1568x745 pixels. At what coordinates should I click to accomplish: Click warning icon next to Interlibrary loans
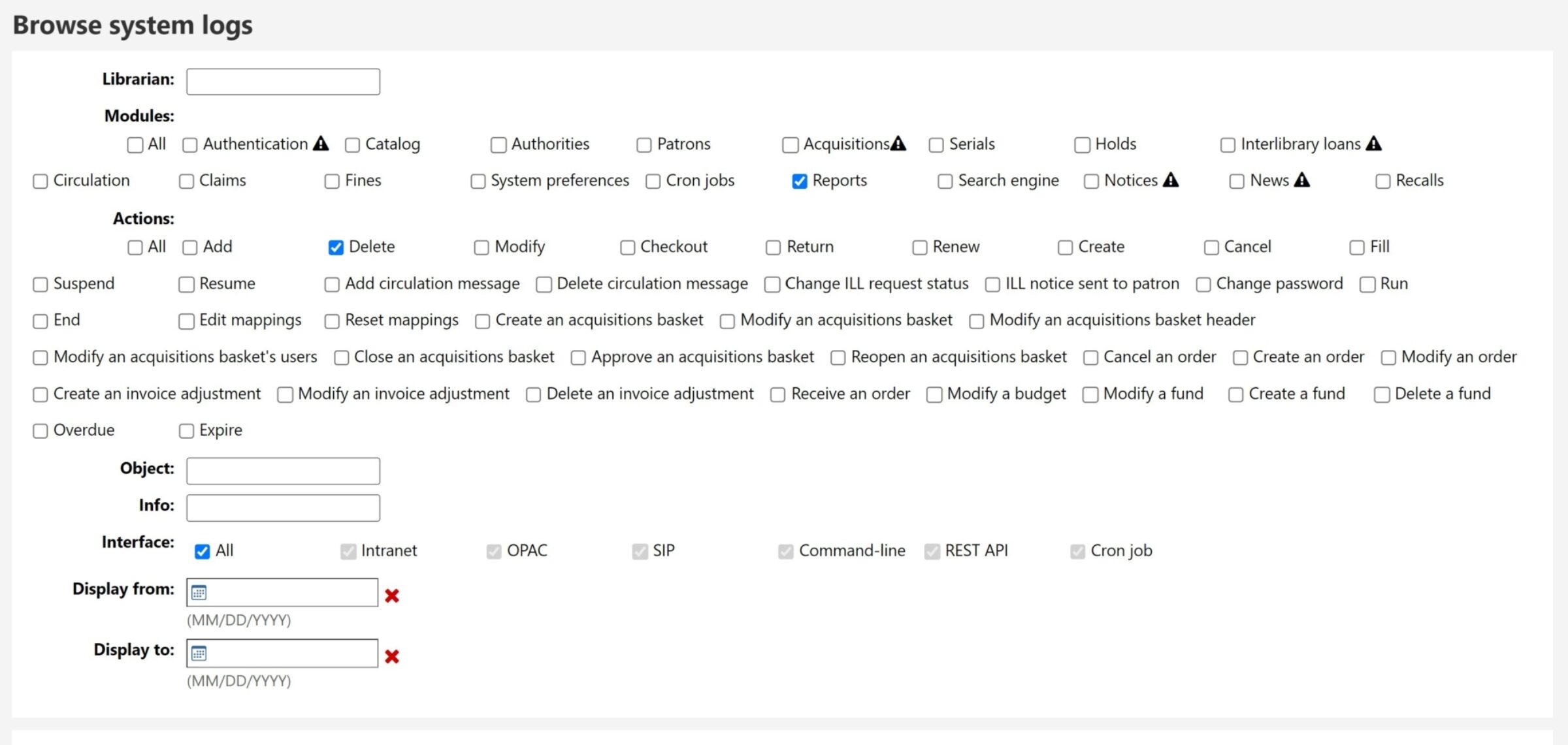[x=1373, y=144]
